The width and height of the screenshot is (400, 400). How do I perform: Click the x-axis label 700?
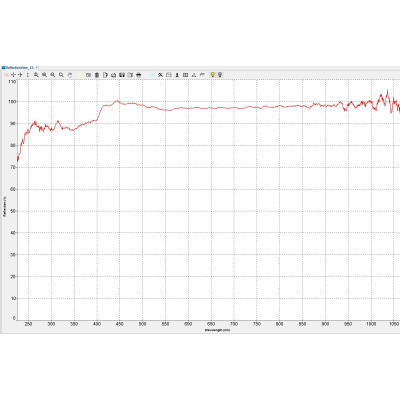pos(234,324)
